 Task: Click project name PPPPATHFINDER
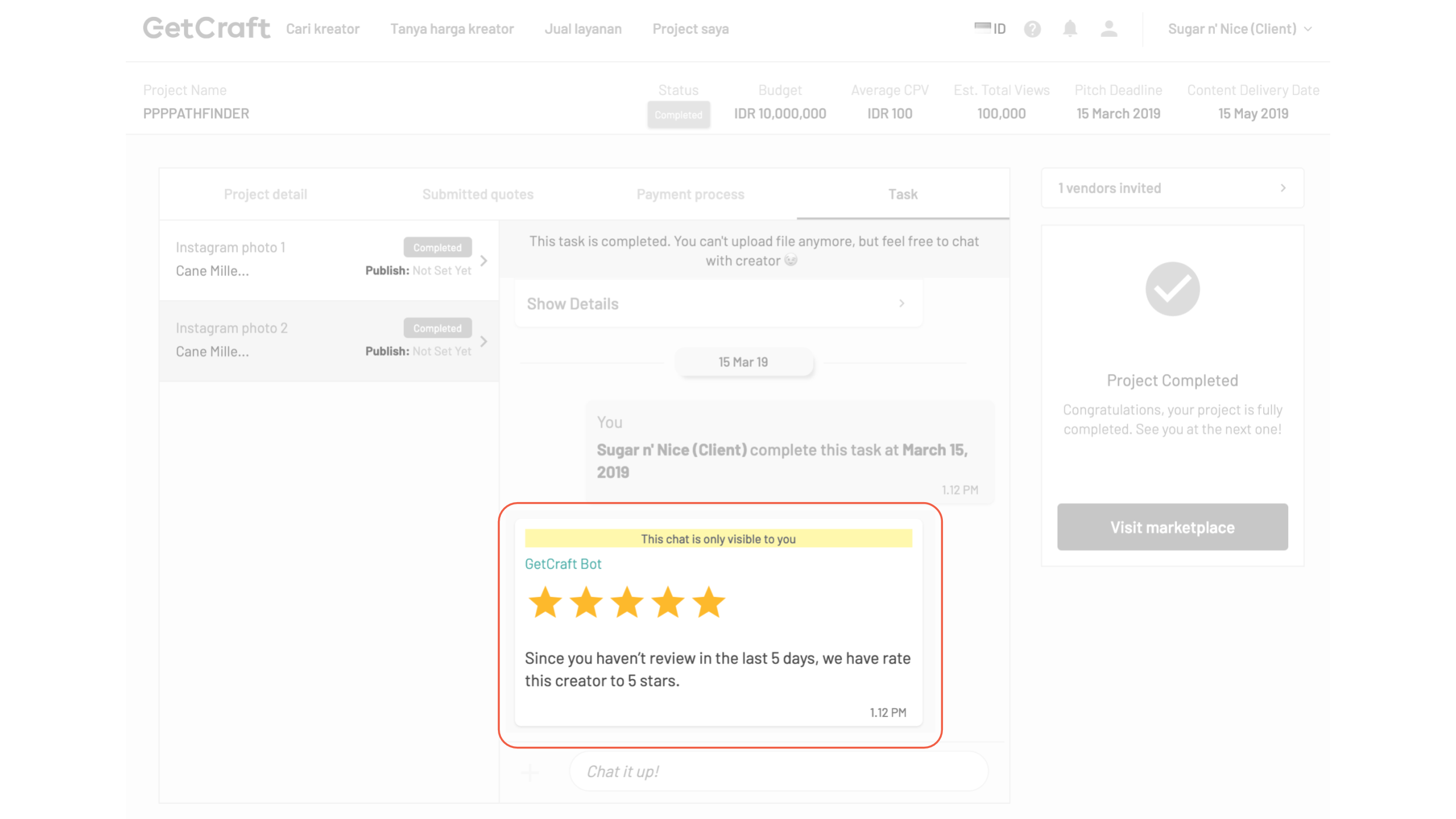pos(196,114)
